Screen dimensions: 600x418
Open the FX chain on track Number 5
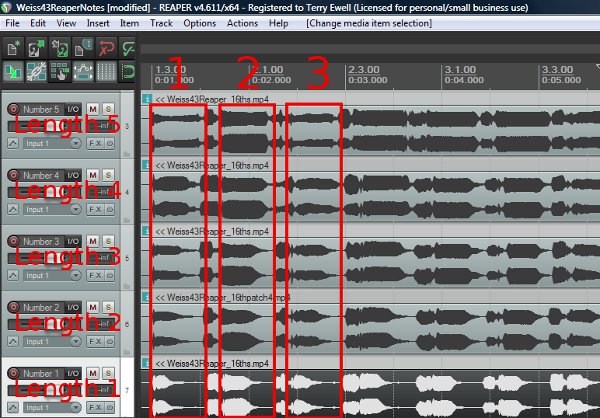[95, 144]
